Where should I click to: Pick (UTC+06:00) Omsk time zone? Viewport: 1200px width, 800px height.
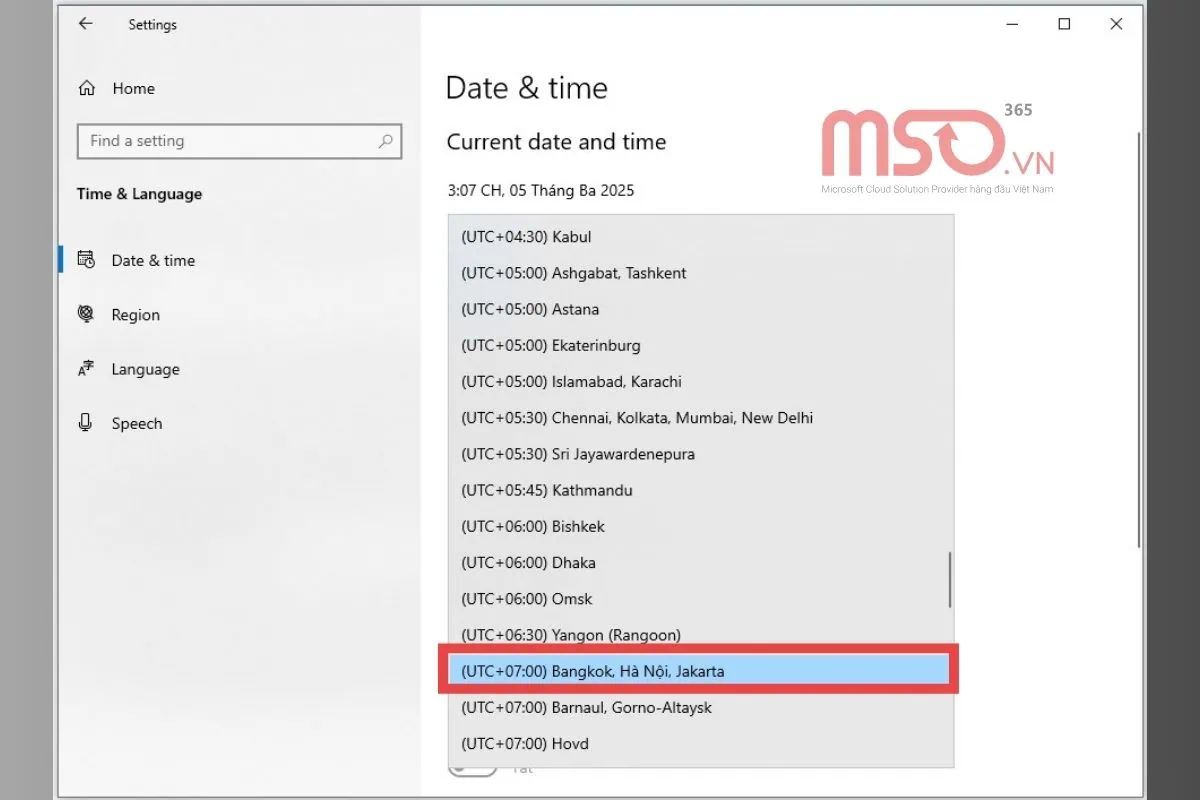click(x=528, y=599)
